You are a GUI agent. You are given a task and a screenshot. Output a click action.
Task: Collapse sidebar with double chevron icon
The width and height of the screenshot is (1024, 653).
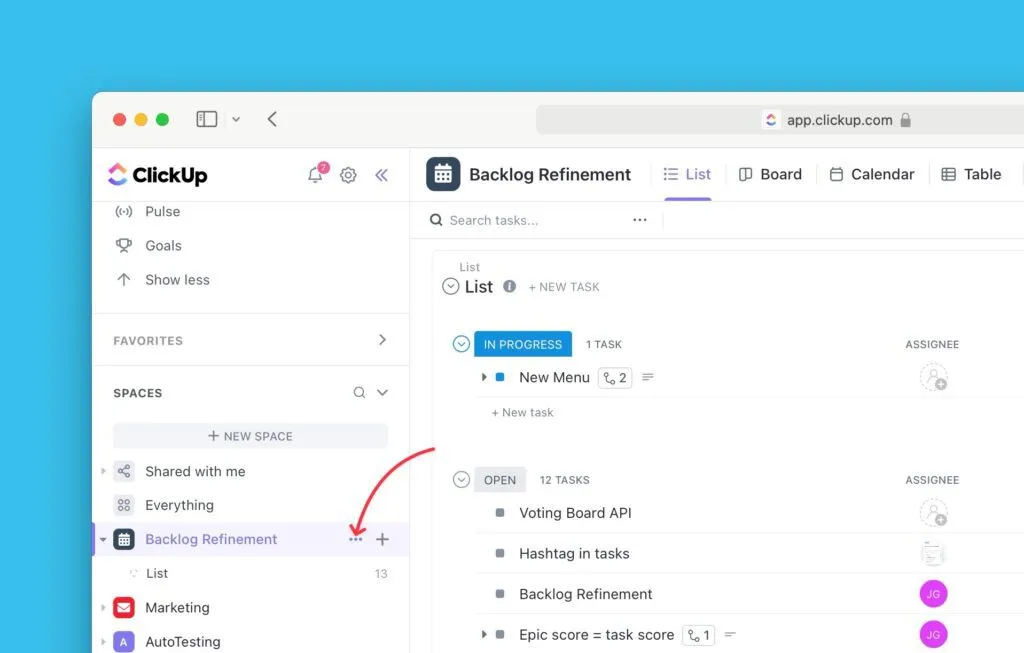click(x=381, y=175)
